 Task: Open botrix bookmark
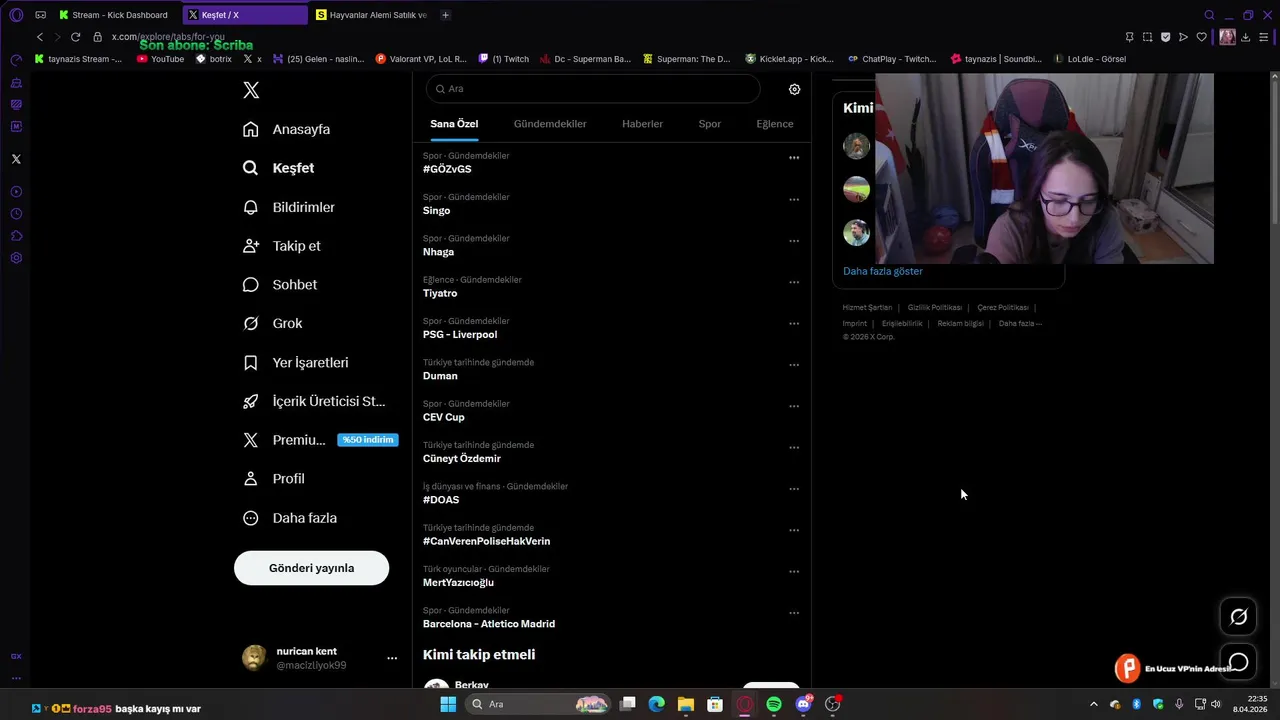pyautogui.click(x=214, y=59)
